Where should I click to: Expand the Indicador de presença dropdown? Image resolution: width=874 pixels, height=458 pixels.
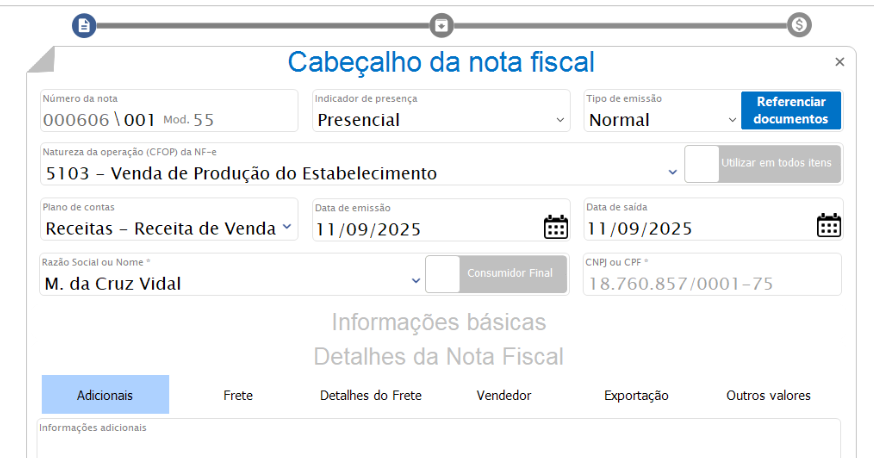point(561,120)
